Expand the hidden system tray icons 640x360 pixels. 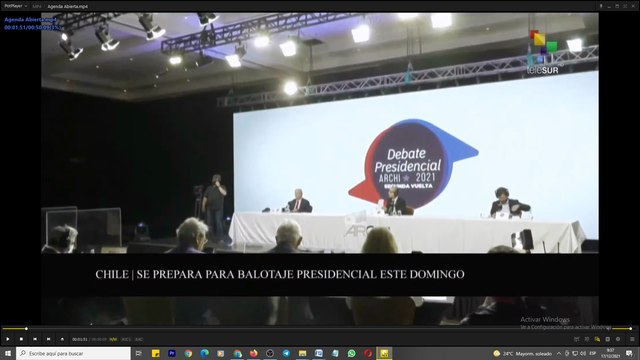559,353
